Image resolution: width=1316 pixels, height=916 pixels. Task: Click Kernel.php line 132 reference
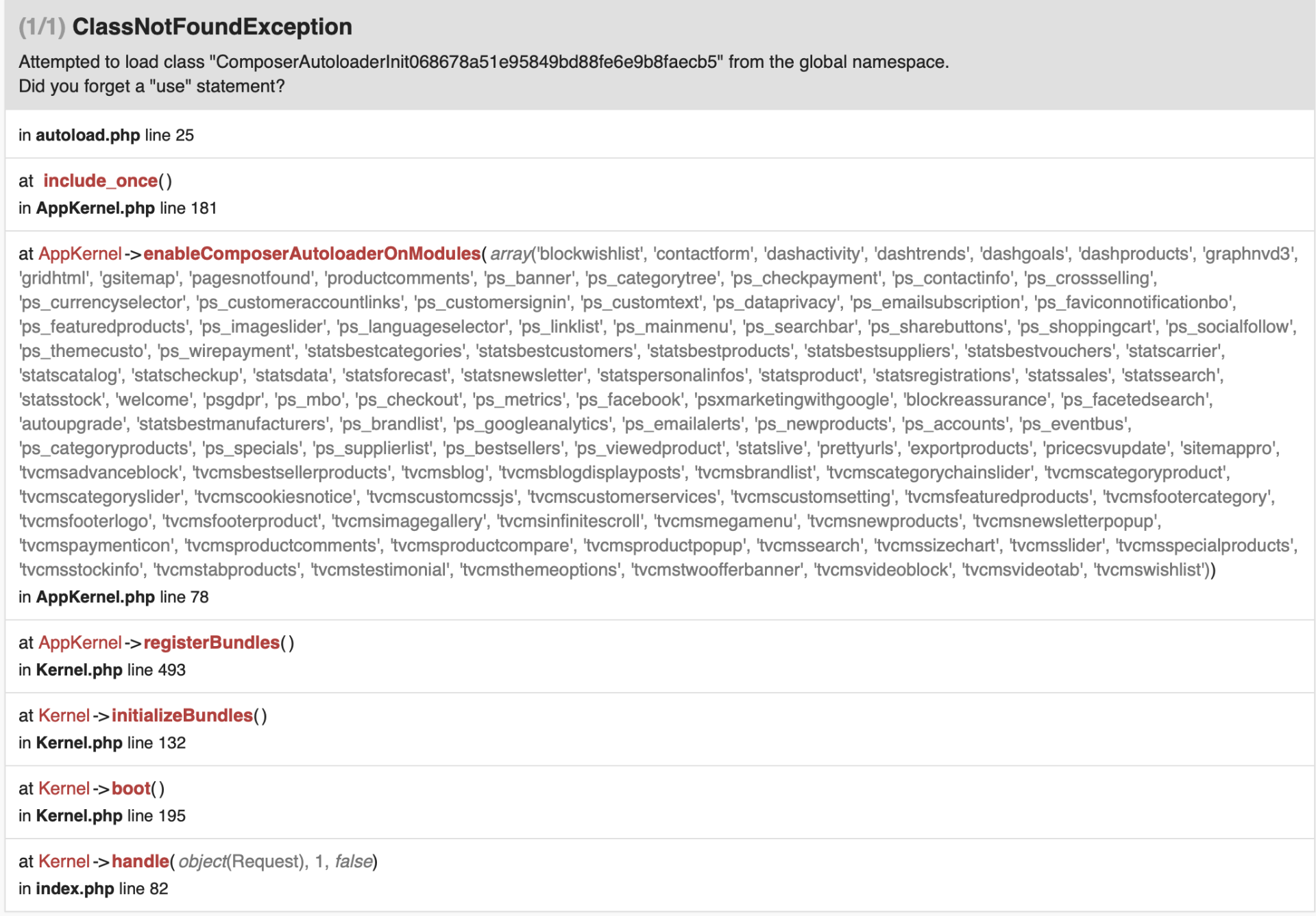coord(102,743)
